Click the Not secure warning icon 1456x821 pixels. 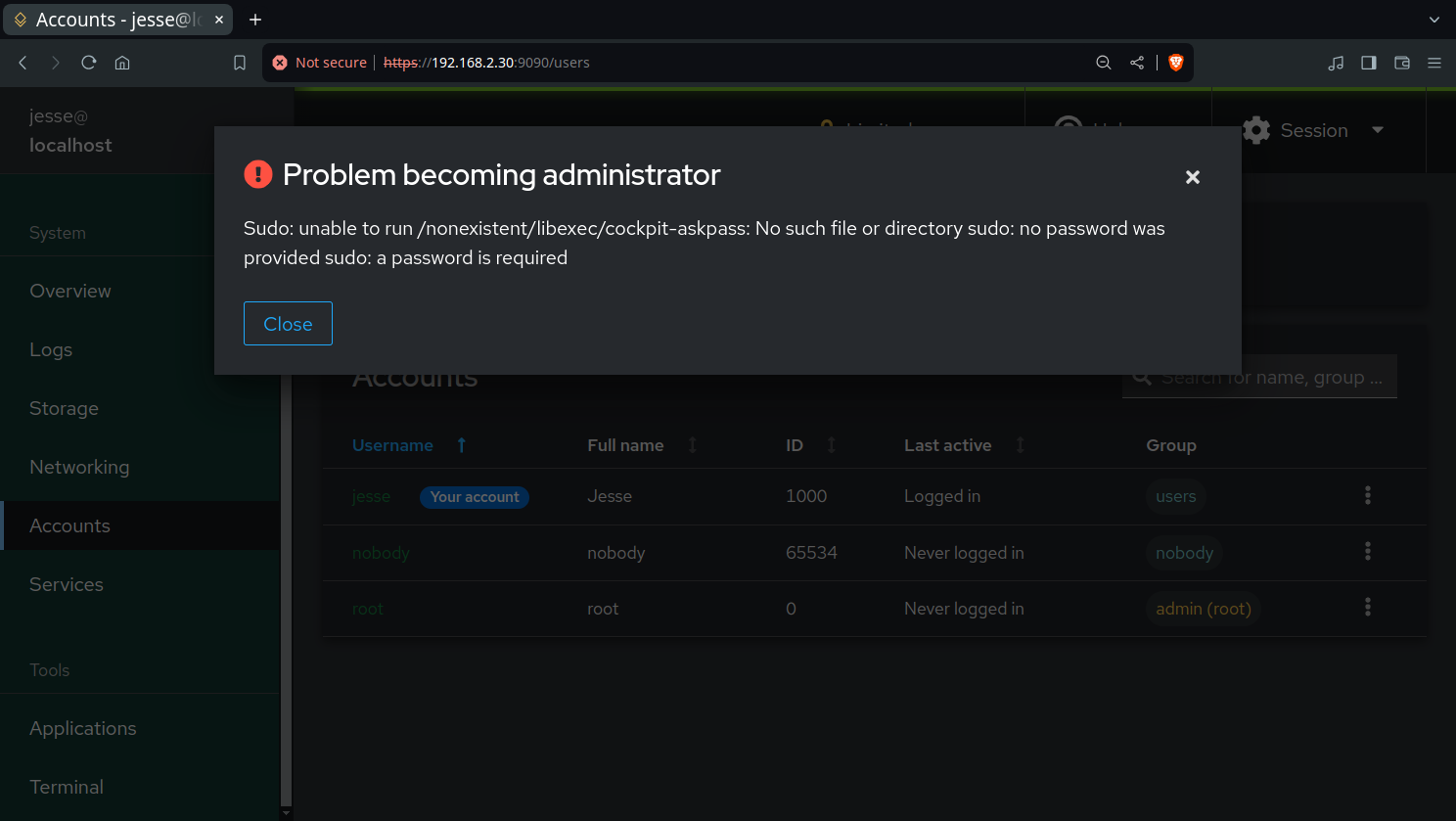tap(280, 63)
